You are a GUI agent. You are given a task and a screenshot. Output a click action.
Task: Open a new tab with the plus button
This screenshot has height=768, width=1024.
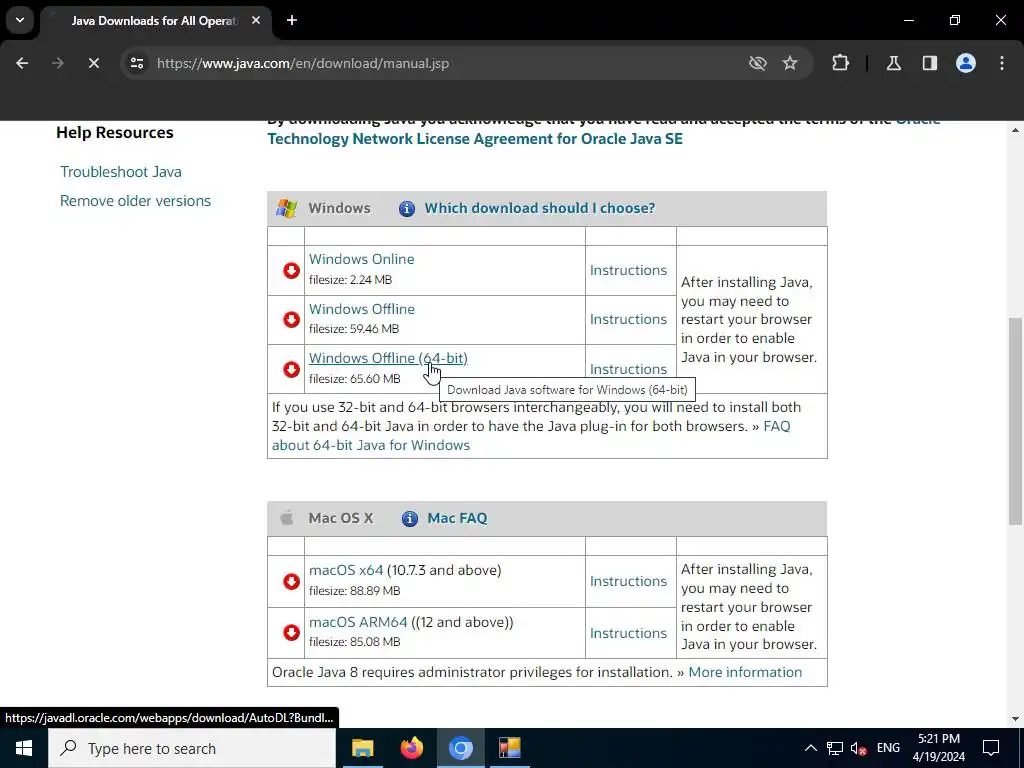[292, 20]
